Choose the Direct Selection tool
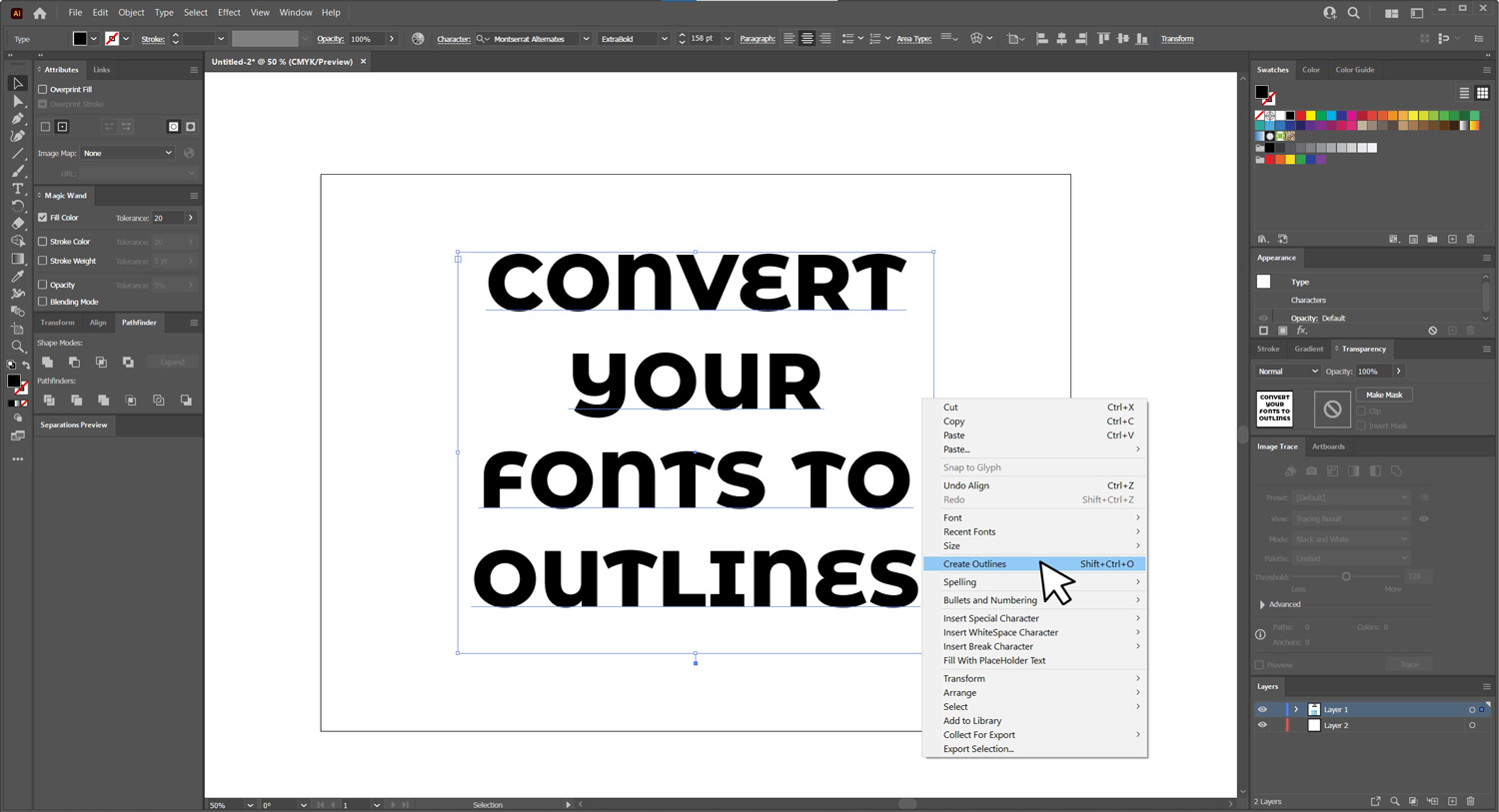The height and width of the screenshot is (812, 1499). point(17,101)
